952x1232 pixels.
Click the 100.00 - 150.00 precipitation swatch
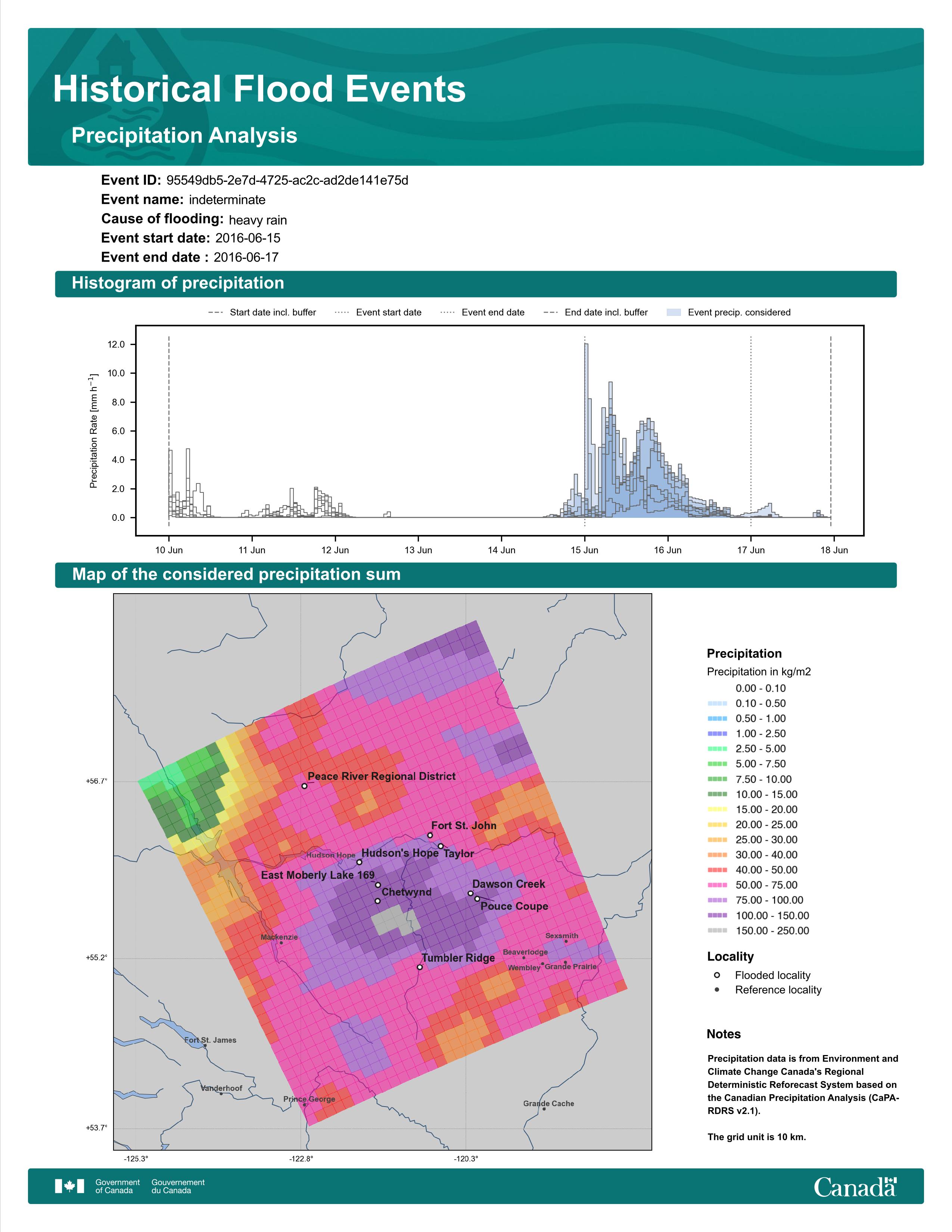[x=717, y=915]
